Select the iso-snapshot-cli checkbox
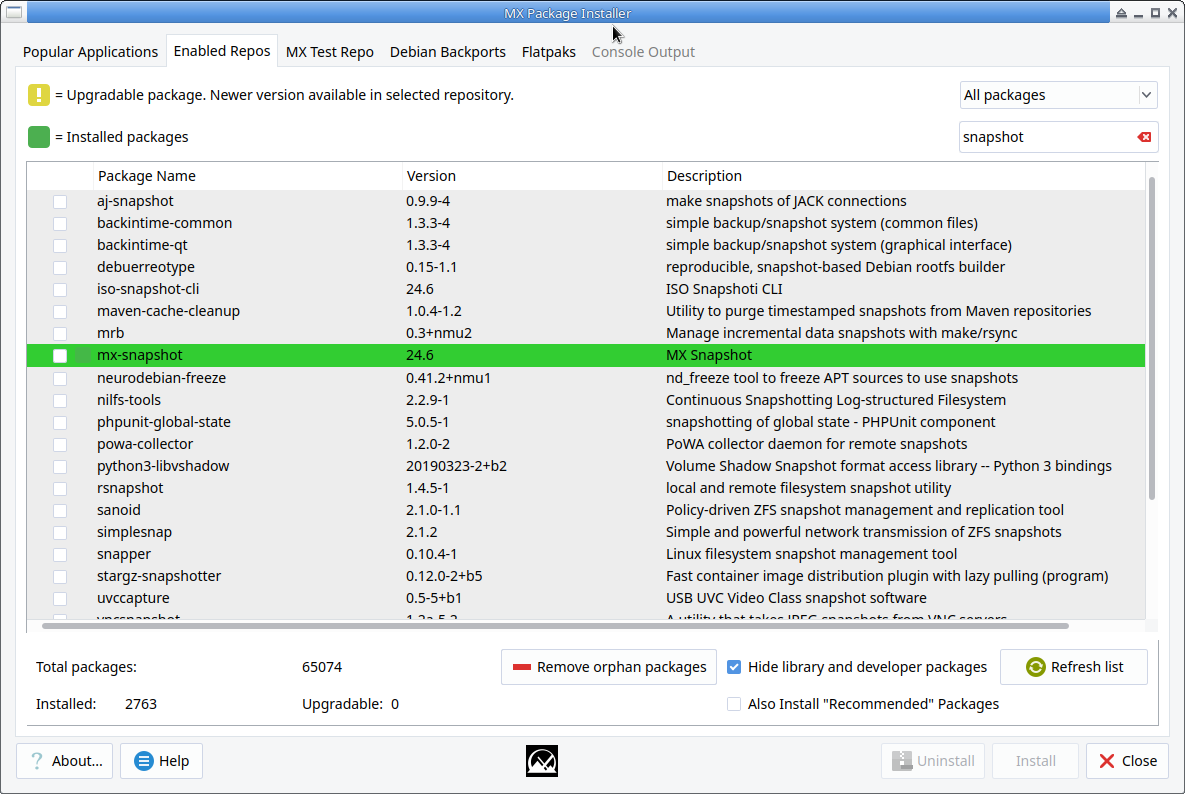1185x794 pixels. (60, 289)
